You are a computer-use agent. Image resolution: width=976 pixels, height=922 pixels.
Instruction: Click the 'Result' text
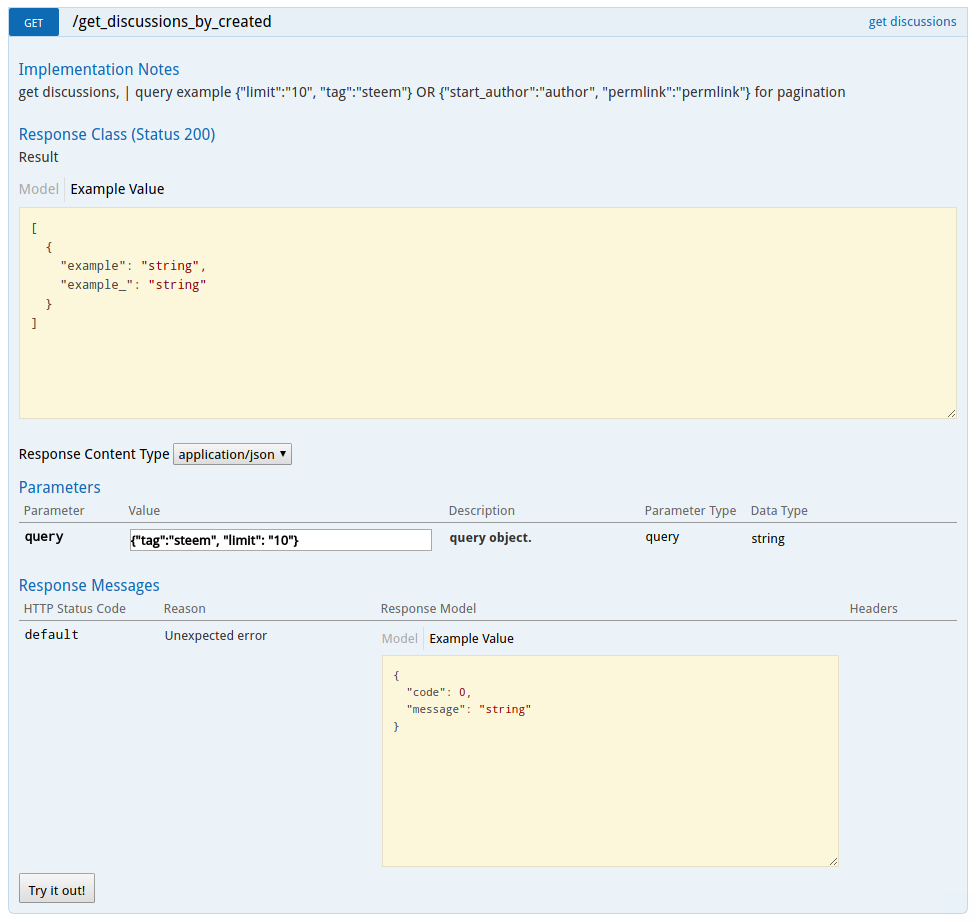[39, 157]
